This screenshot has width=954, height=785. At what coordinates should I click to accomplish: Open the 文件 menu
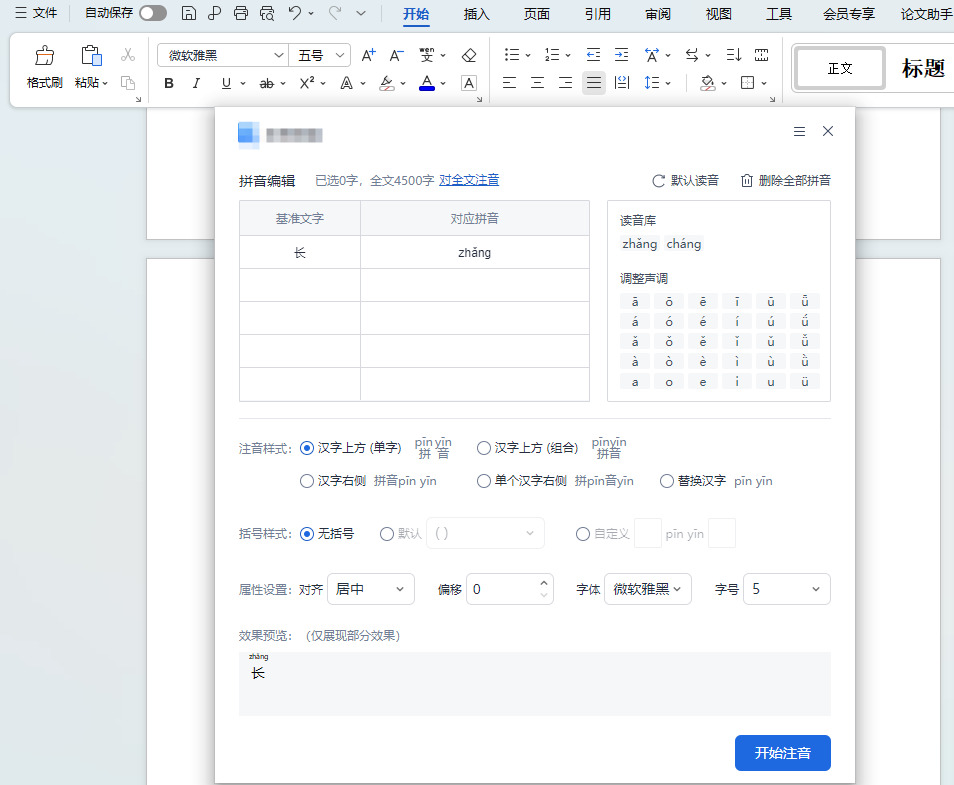[x=37, y=13]
